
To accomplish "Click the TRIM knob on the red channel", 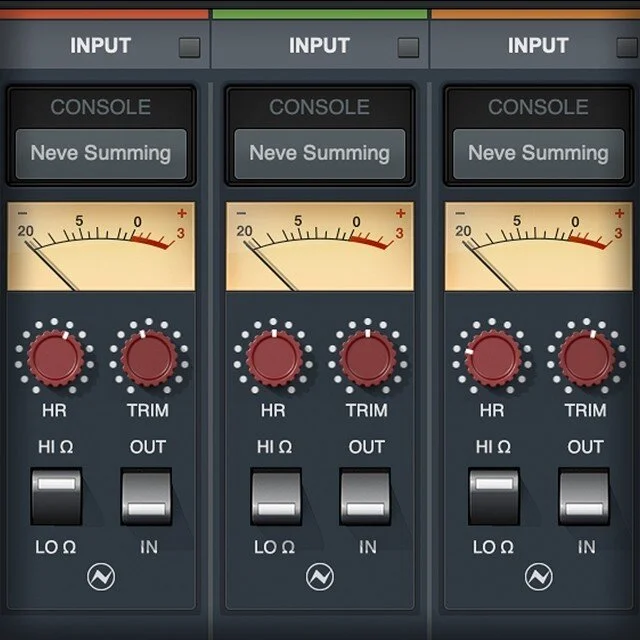I will point(149,358).
